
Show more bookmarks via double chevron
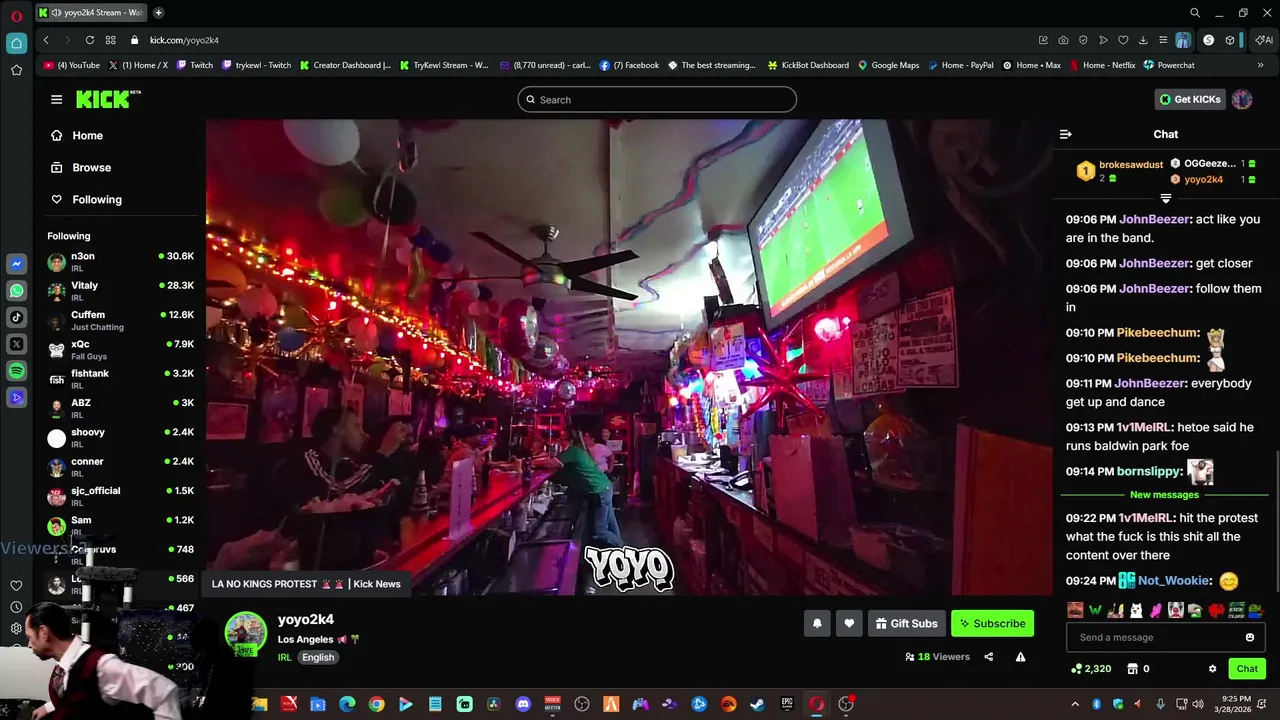coord(1261,65)
